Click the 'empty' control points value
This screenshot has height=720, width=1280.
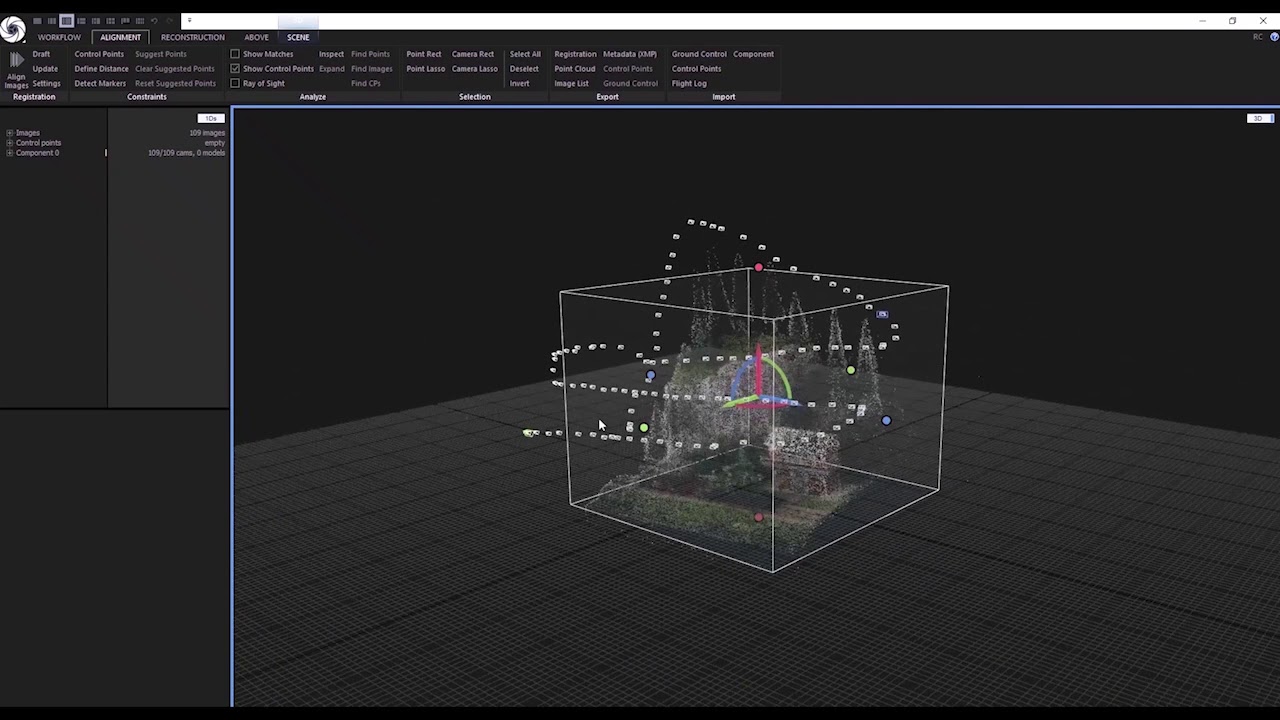click(x=215, y=143)
